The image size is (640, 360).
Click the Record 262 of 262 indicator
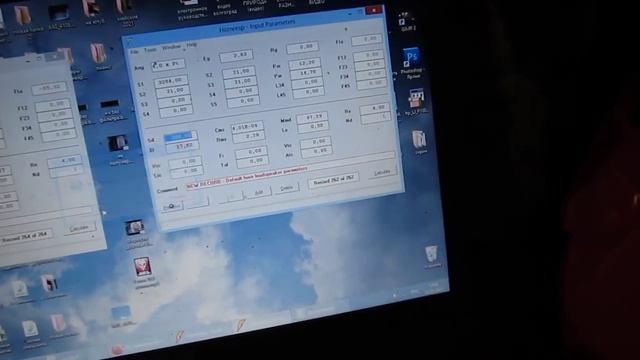[x=334, y=180]
